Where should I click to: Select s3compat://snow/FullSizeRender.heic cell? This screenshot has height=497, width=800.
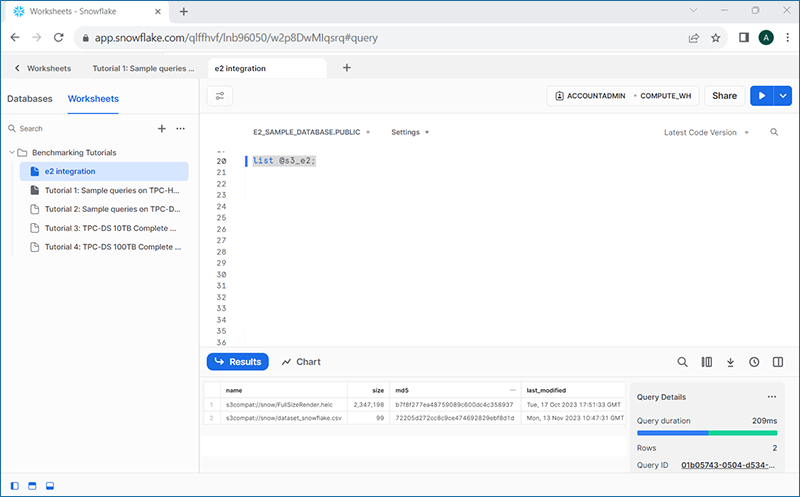[x=284, y=405]
